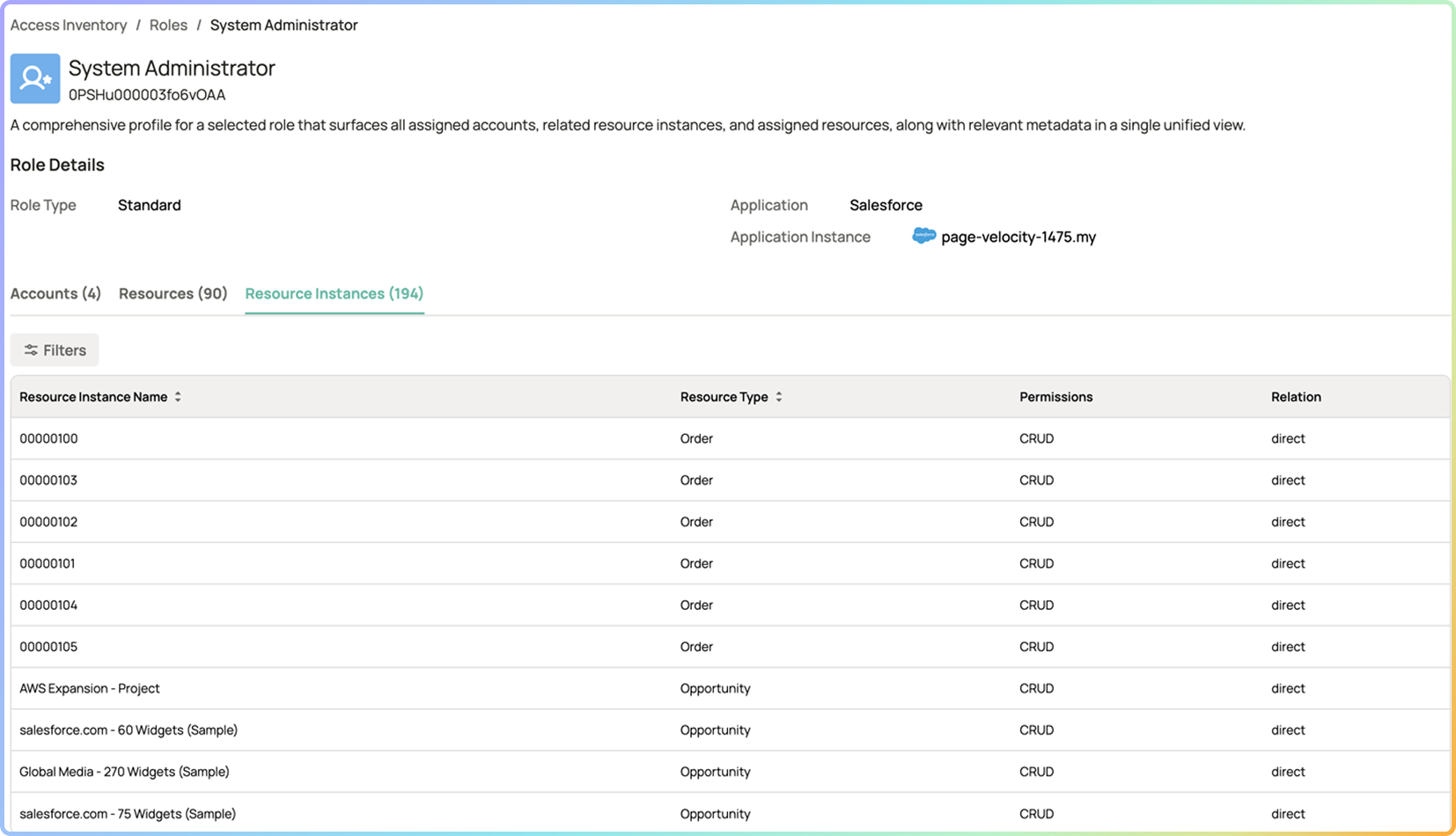Select resource instance 00000103

point(48,480)
